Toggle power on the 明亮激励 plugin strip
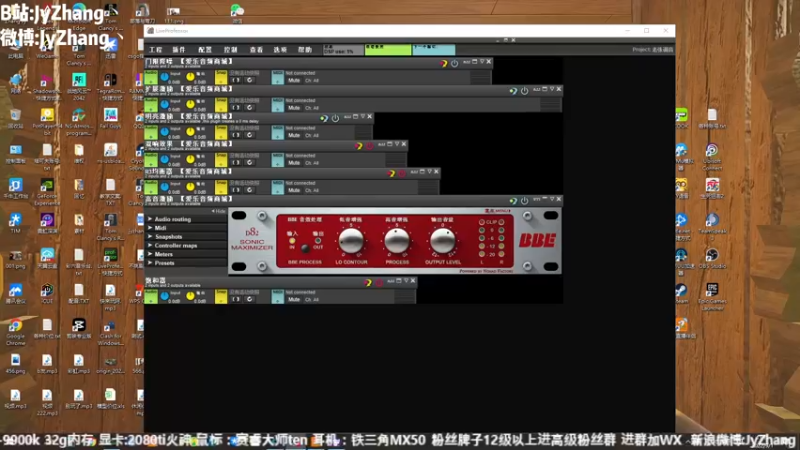The height and width of the screenshot is (450, 800). [335, 118]
